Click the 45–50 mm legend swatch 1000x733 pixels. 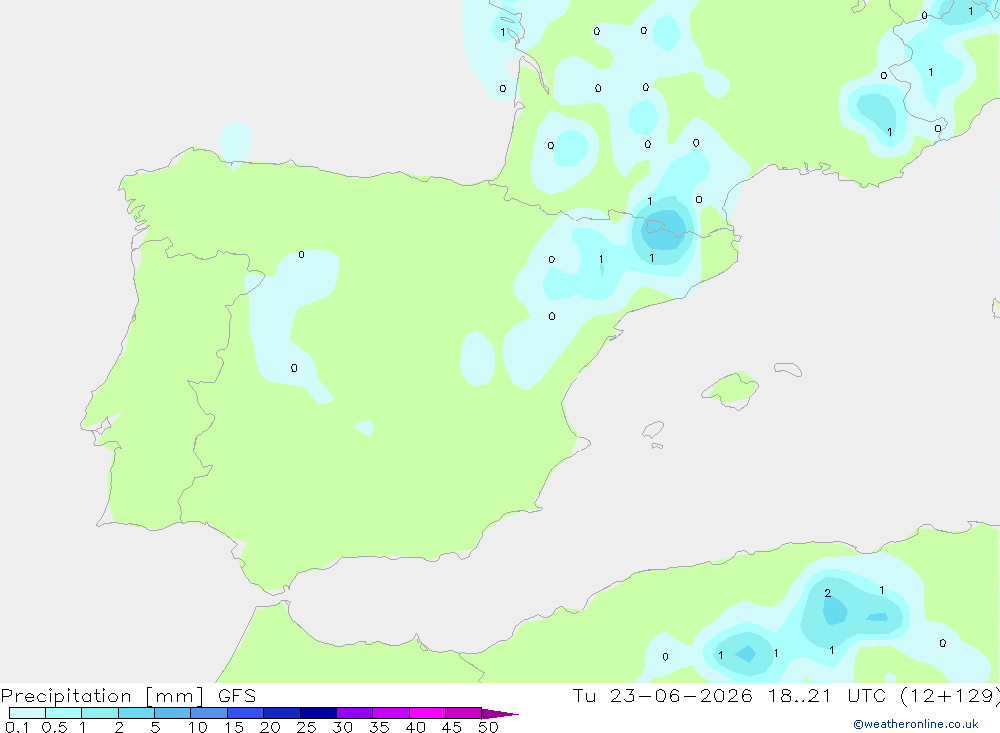[464, 713]
